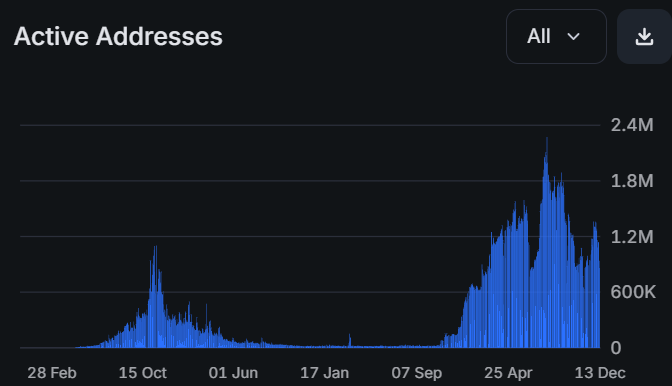Viewport: 672px width, 386px height.
Task: Click the 07 Sep x-axis date
Action: 417,373
